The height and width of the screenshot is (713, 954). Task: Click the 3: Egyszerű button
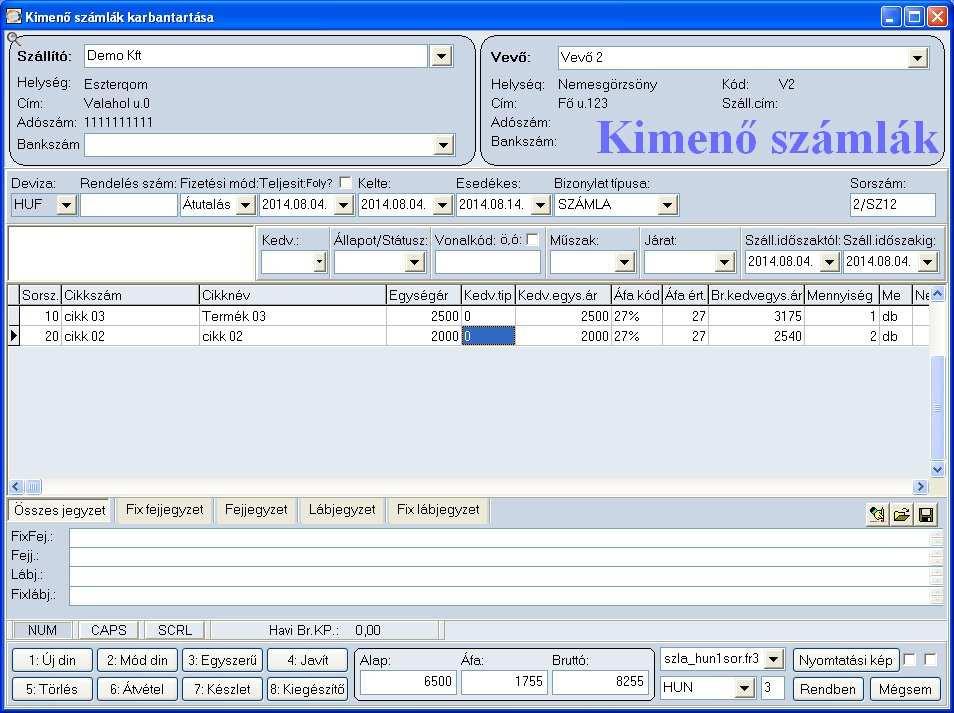pos(222,660)
